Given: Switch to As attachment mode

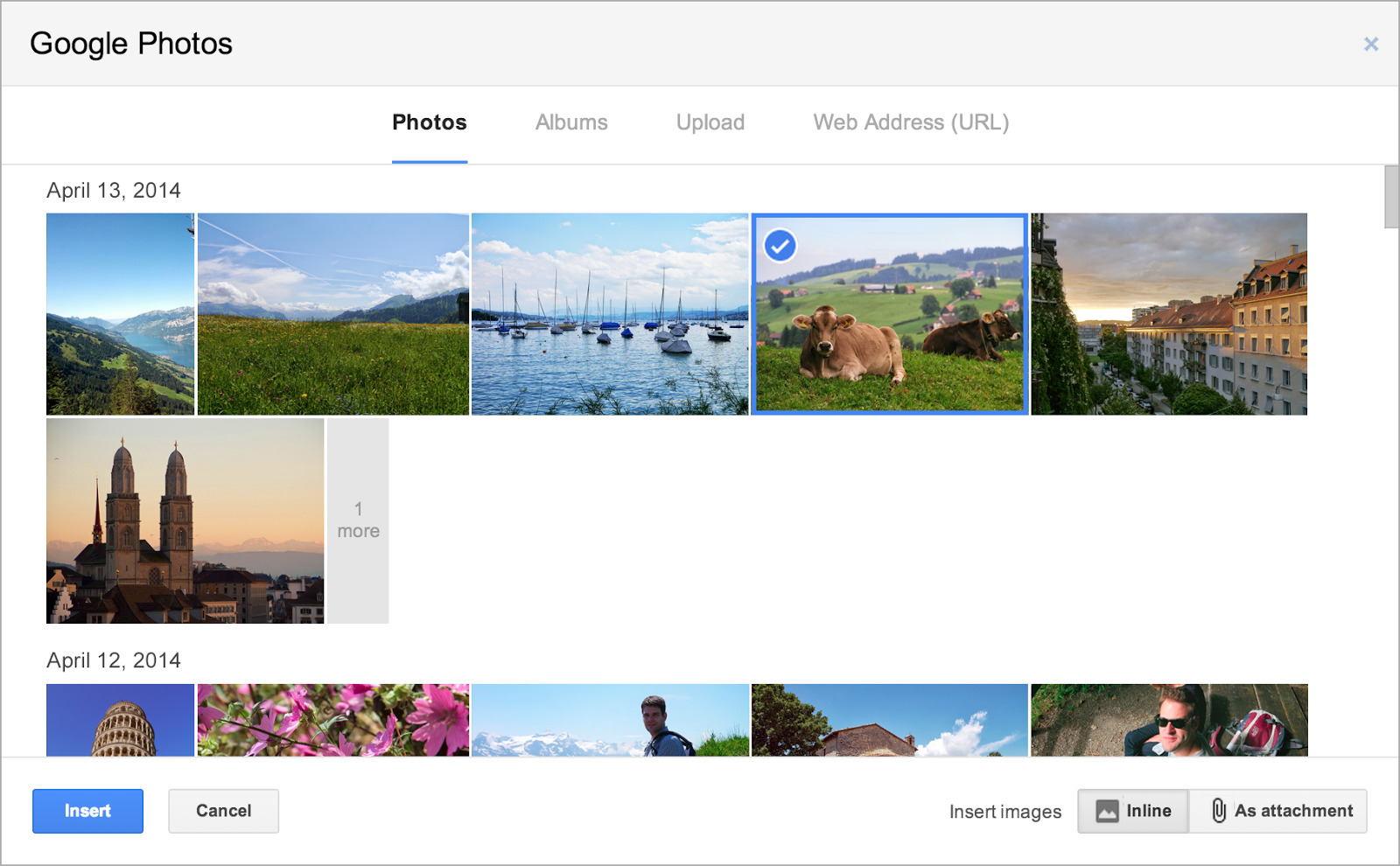Looking at the screenshot, I should tap(1278, 811).
